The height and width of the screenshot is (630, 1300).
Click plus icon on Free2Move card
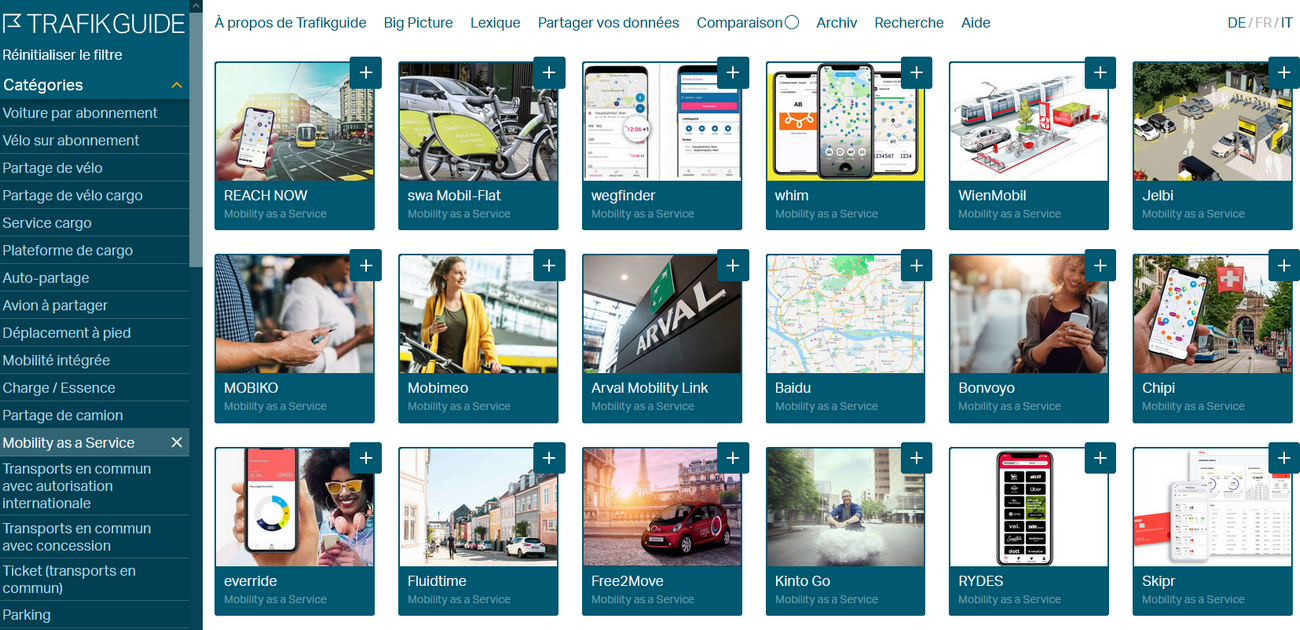point(733,458)
